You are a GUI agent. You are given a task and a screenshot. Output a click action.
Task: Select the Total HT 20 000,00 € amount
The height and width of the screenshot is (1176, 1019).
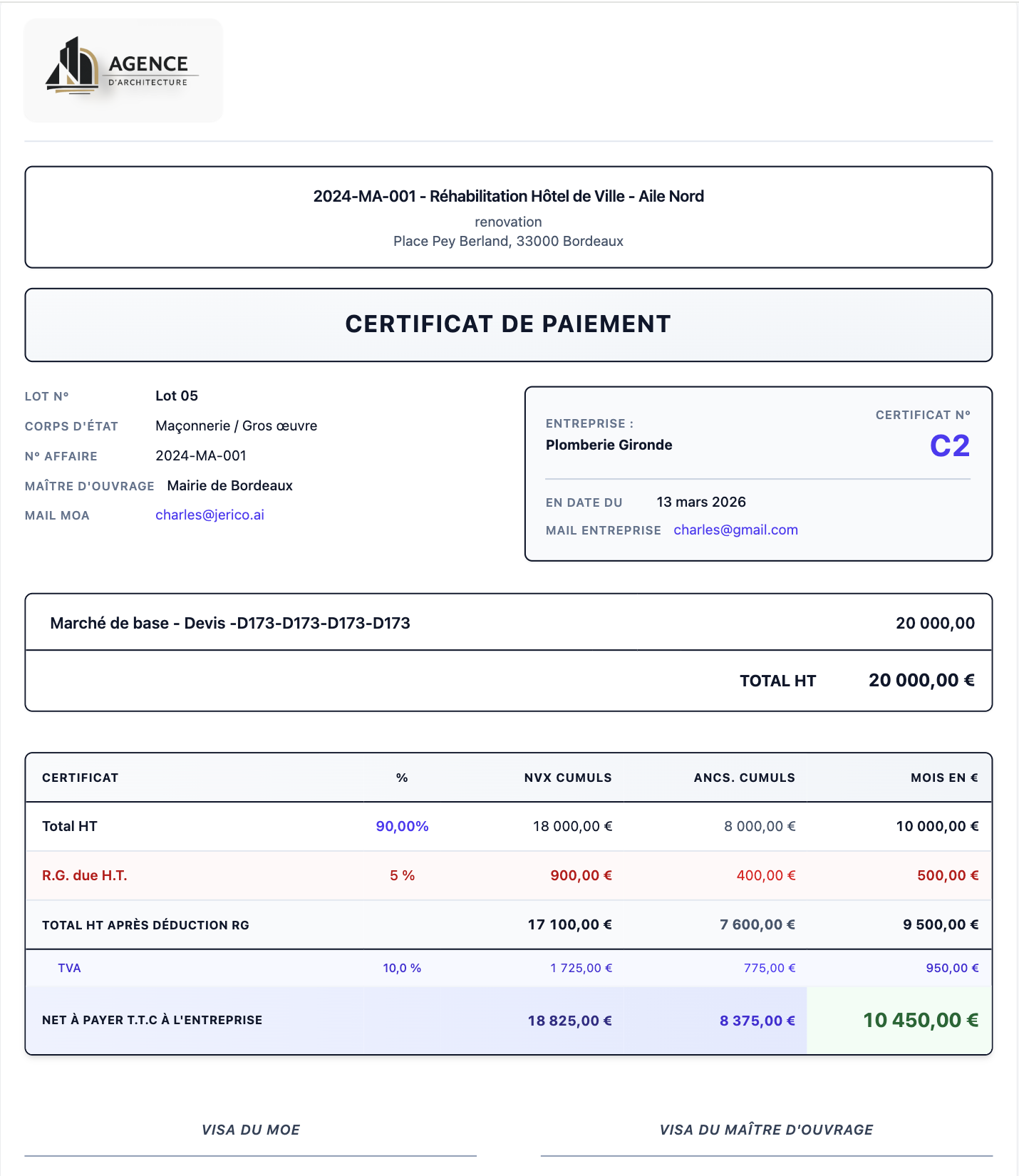coord(921,680)
